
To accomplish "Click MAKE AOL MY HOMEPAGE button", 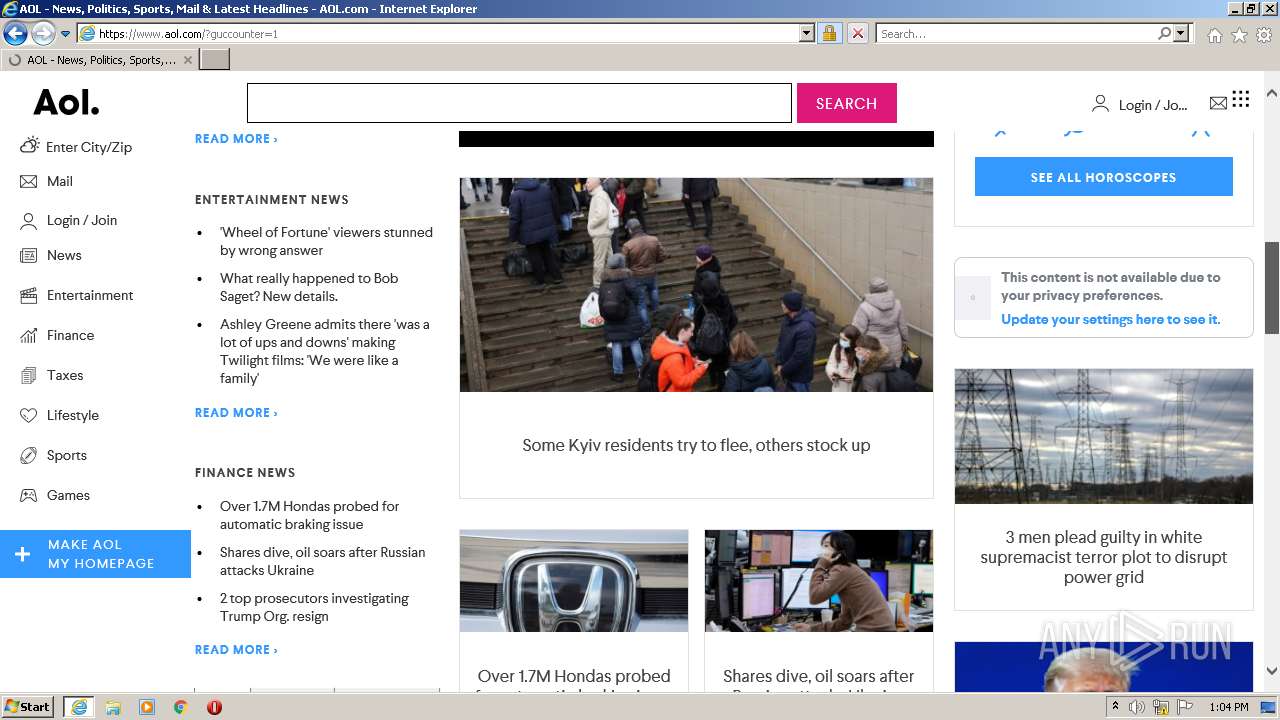I will [95, 554].
